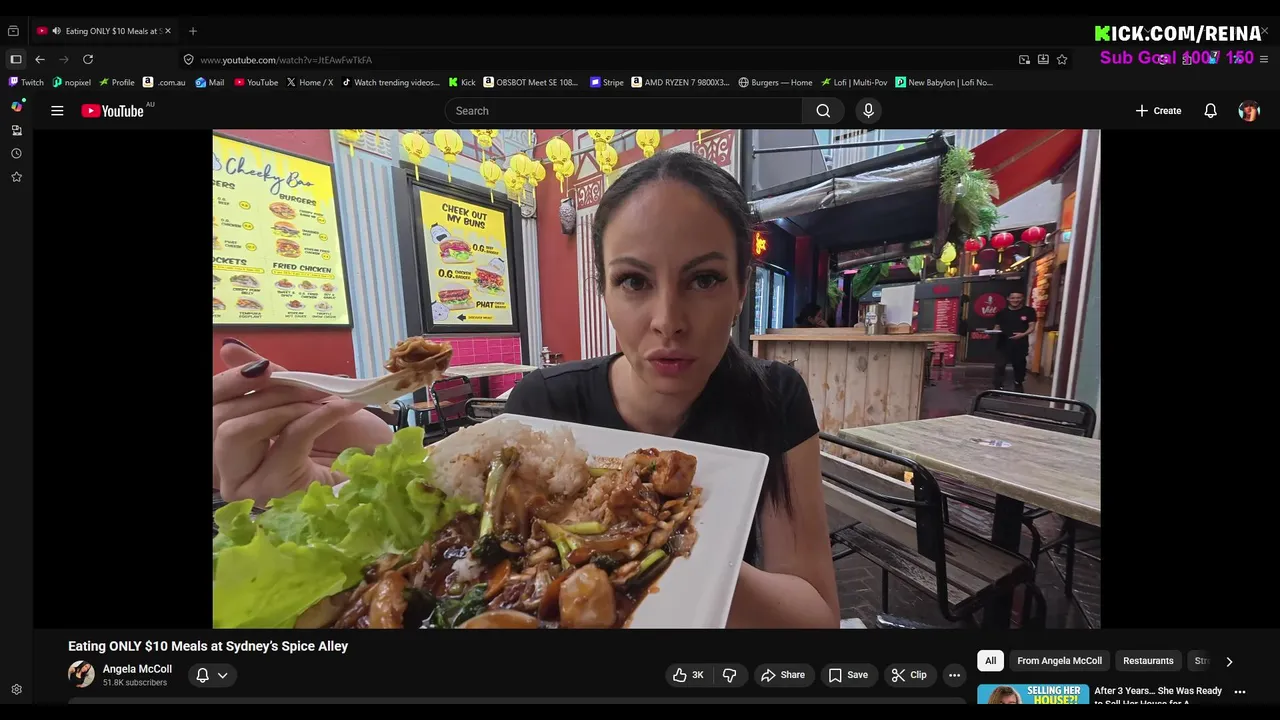Select the 'From Angela McColl' chip

click(x=1059, y=661)
